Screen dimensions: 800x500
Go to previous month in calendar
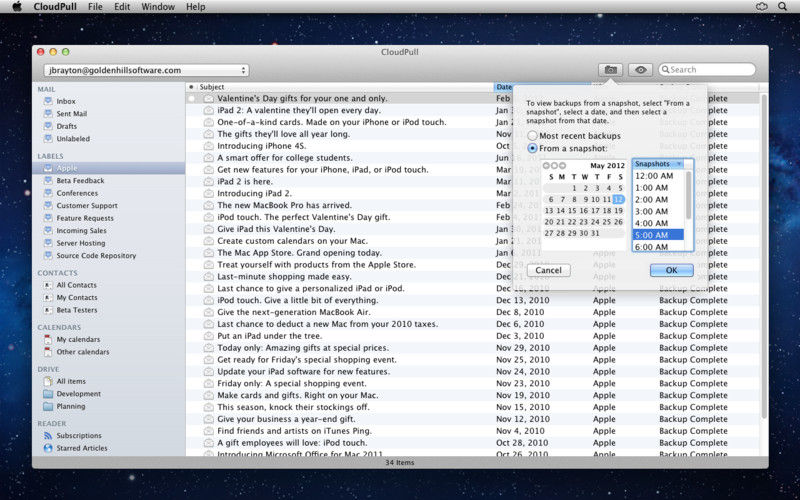click(x=546, y=166)
